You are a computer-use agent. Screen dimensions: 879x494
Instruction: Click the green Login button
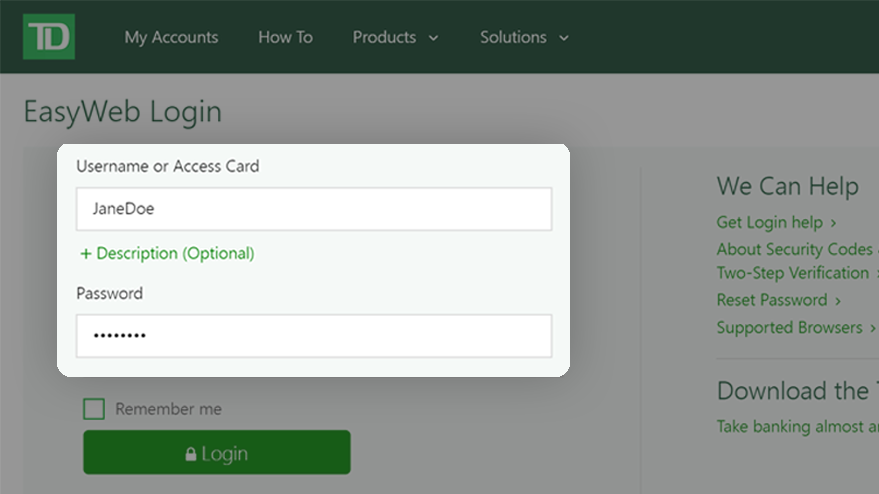pyautogui.click(x=217, y=452)
